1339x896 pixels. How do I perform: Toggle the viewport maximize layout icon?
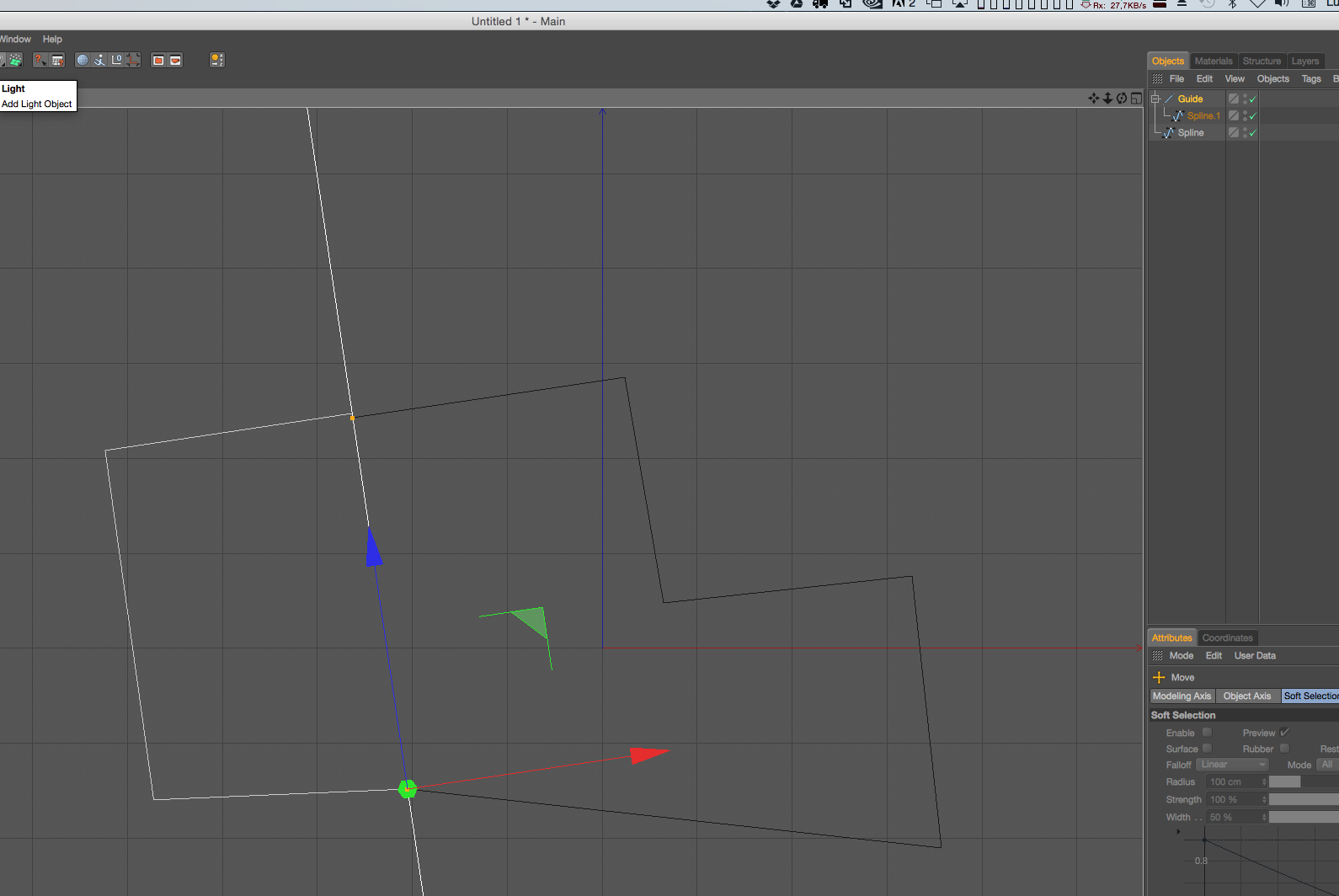1136,99
